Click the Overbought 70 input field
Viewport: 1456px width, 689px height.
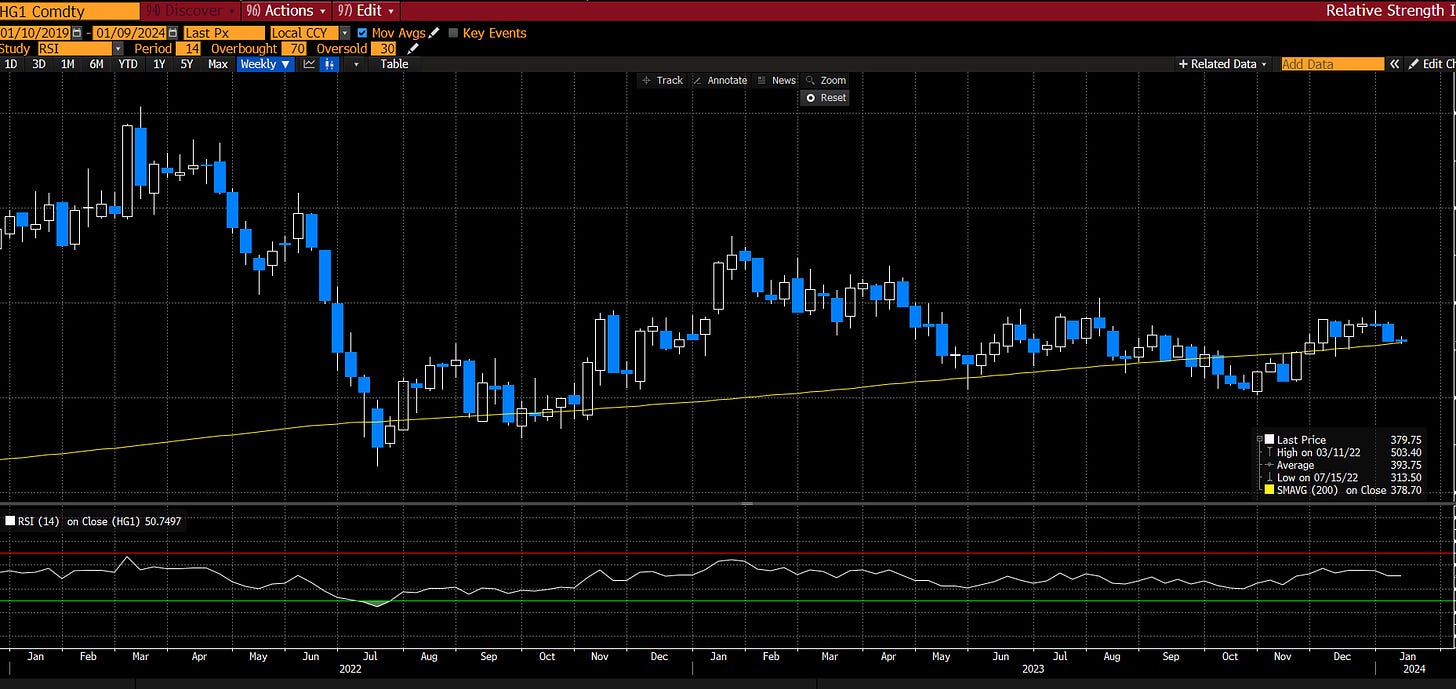[x=295, y=48]
